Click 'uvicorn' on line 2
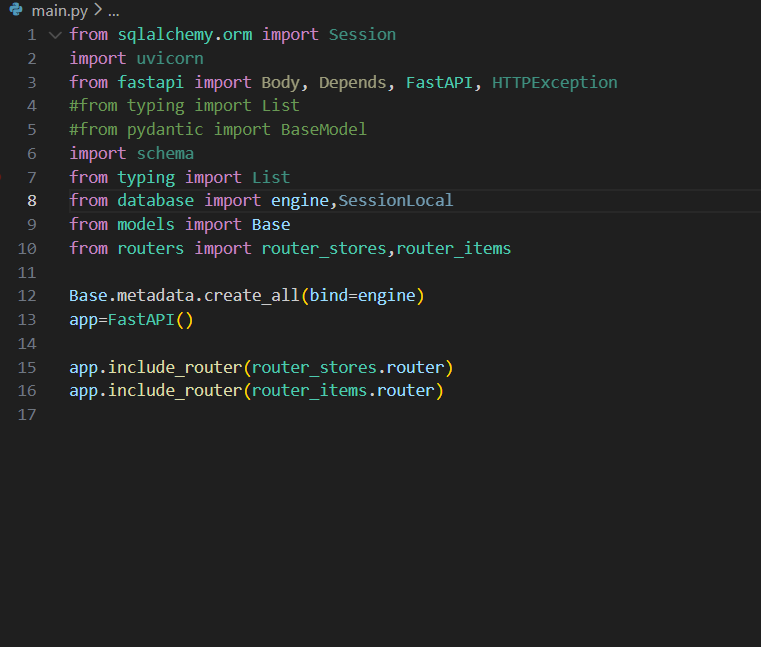Screen dimensions: 761x647 click(170, 59)
